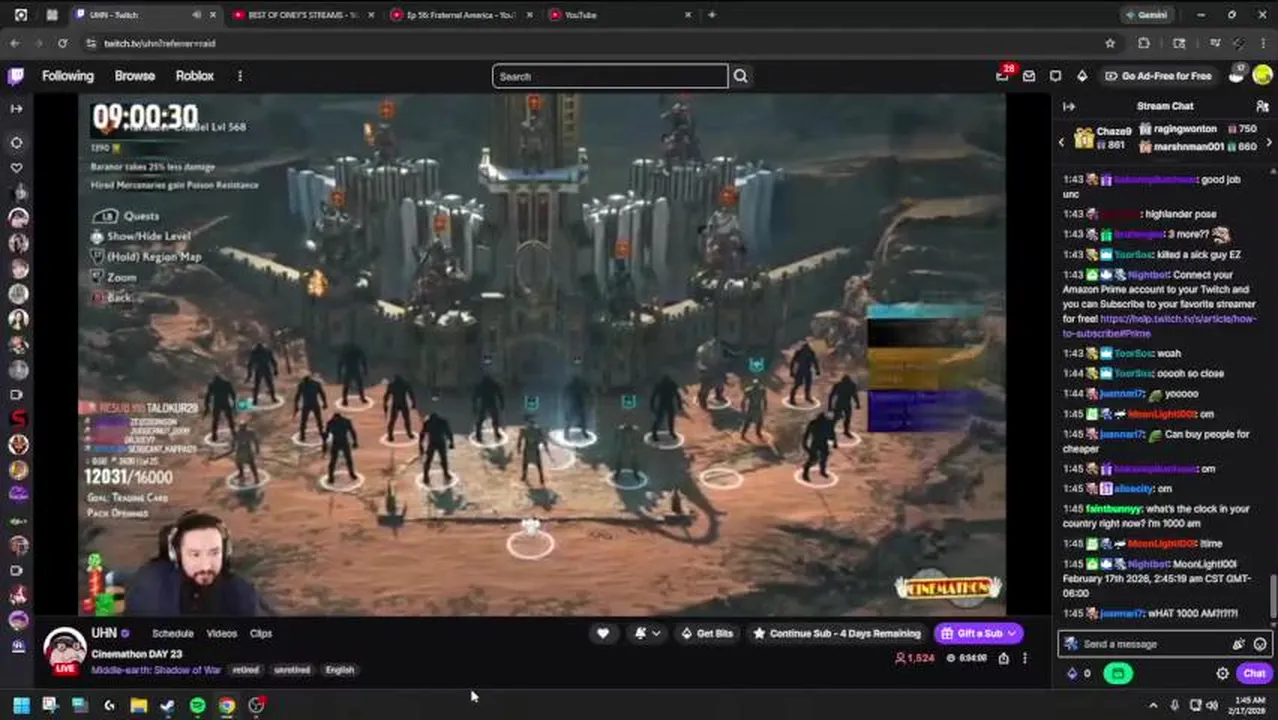
Task: Show hidden system tray icons
Action: 1153,705
